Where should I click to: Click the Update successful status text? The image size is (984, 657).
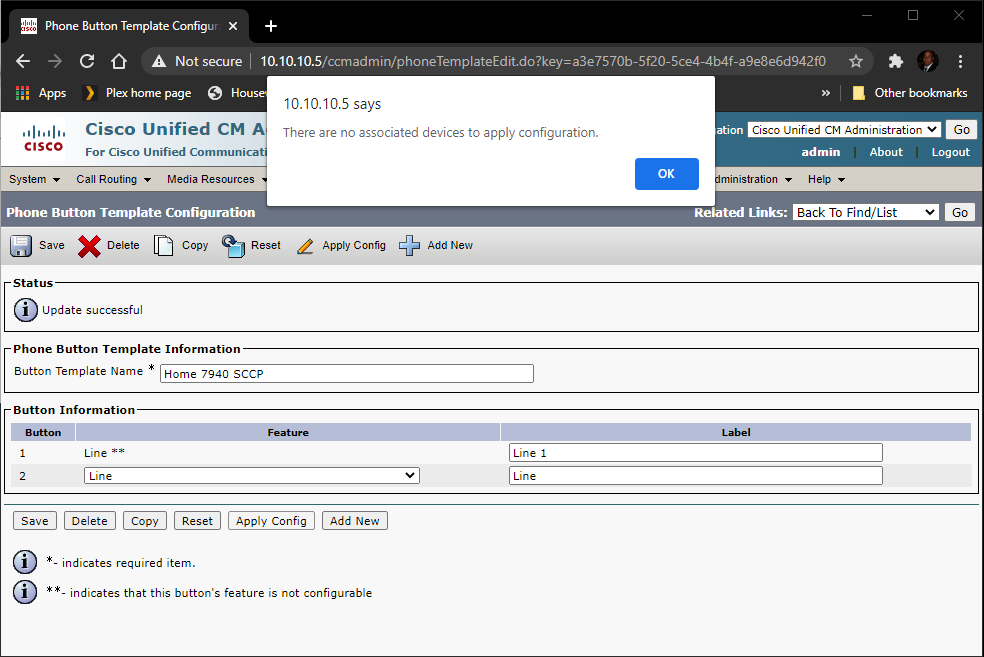92,310
